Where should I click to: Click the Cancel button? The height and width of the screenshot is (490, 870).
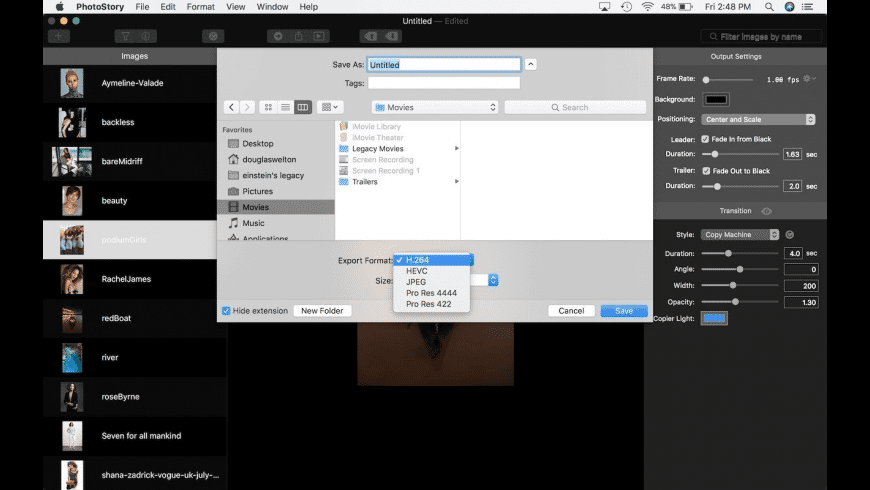(x=571, y=311)
